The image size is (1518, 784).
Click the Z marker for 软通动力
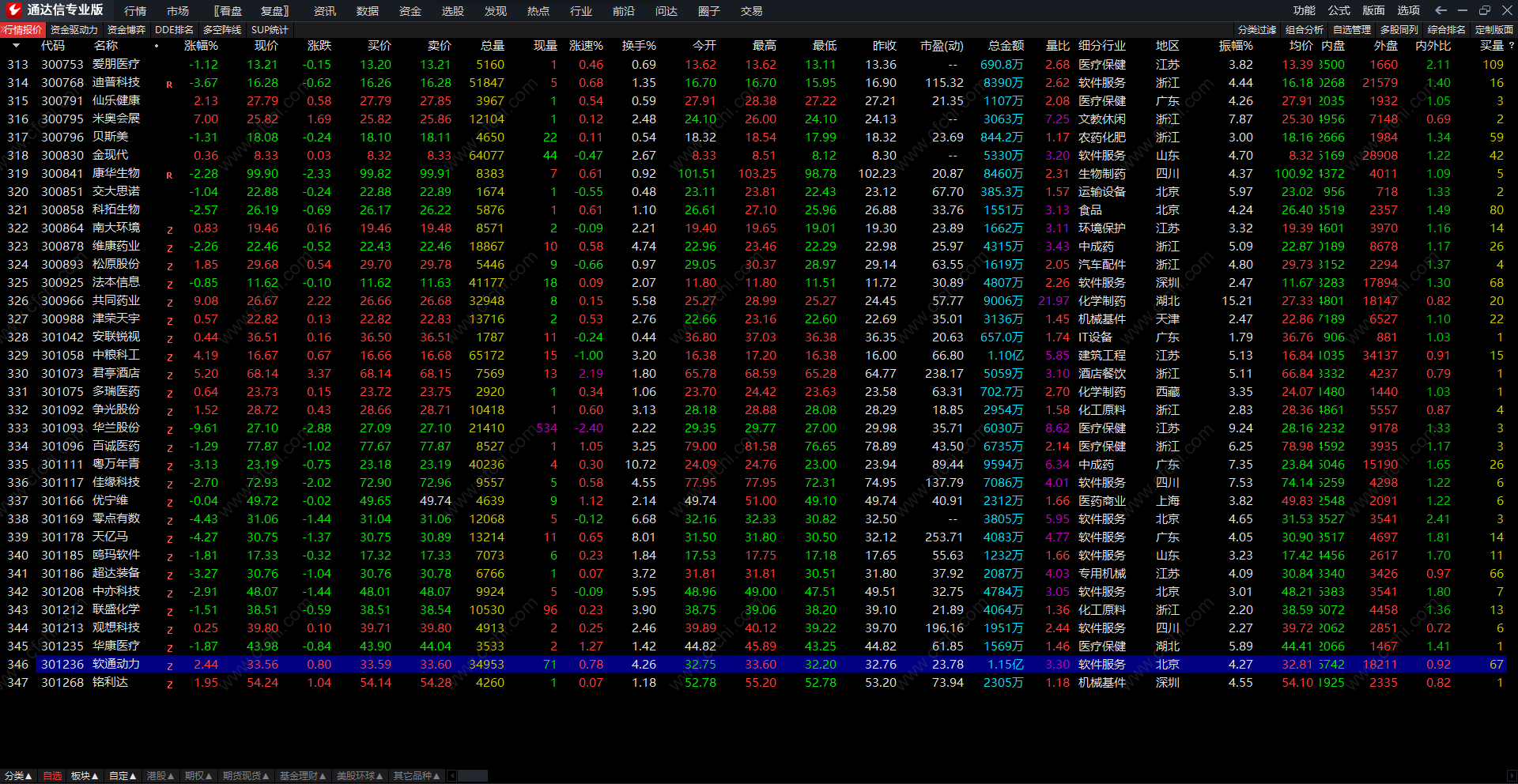click(169, 665)
